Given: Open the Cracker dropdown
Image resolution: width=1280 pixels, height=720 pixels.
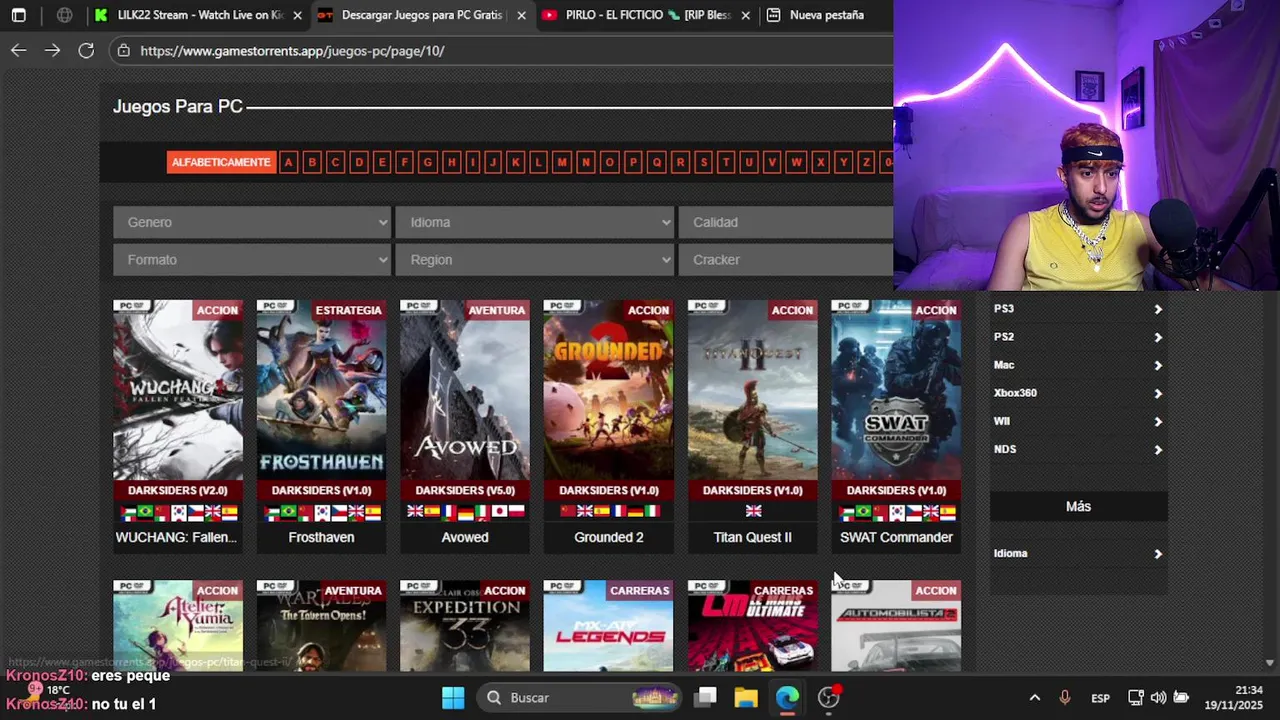Looking at the screenshot, I should click(786, 259).
